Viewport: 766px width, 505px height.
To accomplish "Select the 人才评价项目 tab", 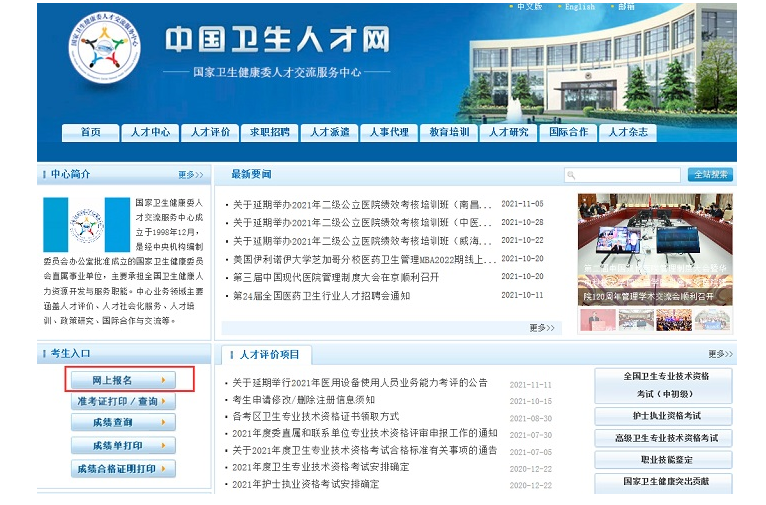I will [267, 355].
